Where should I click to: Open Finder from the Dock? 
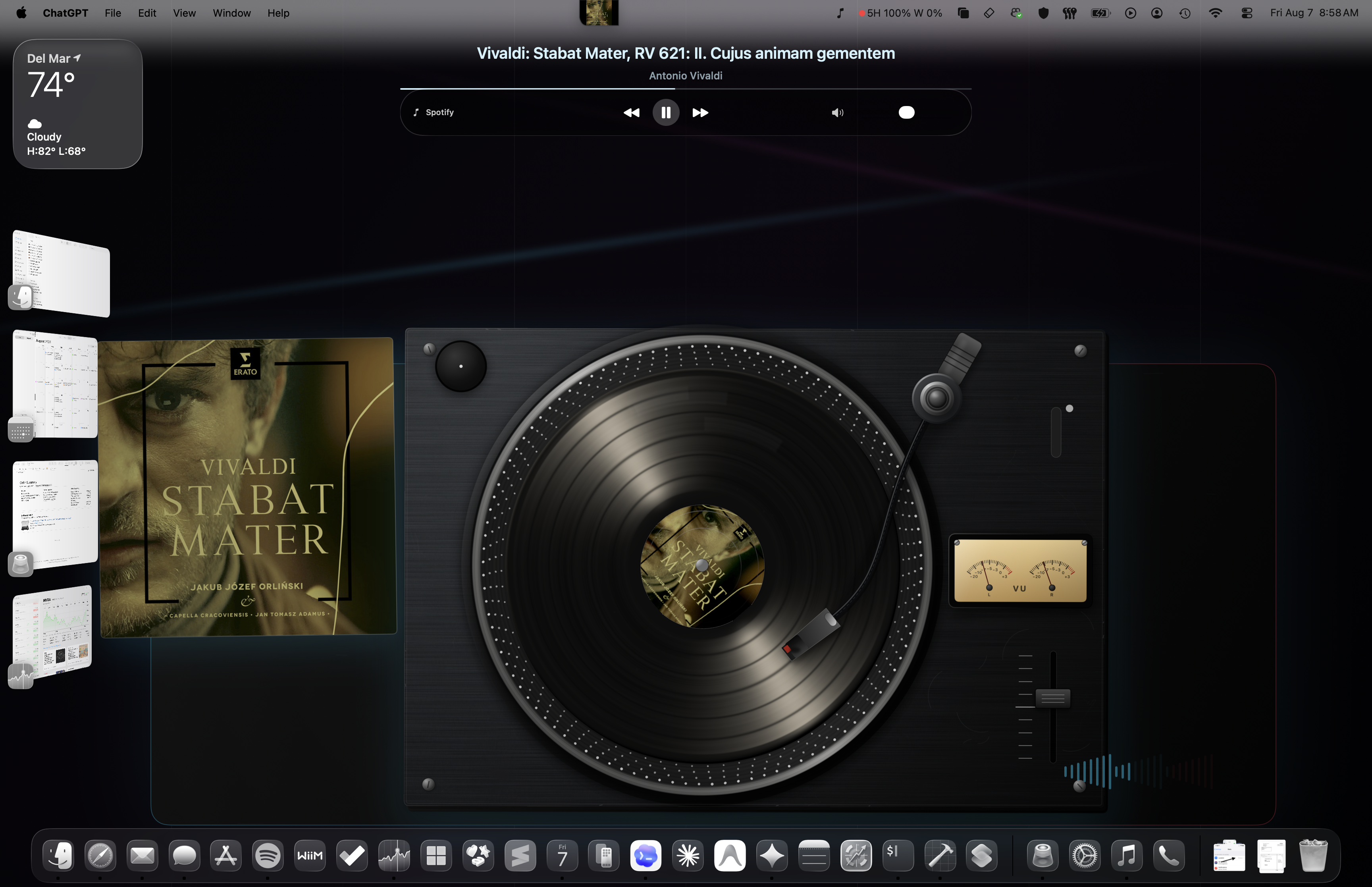tap(58, 856)
